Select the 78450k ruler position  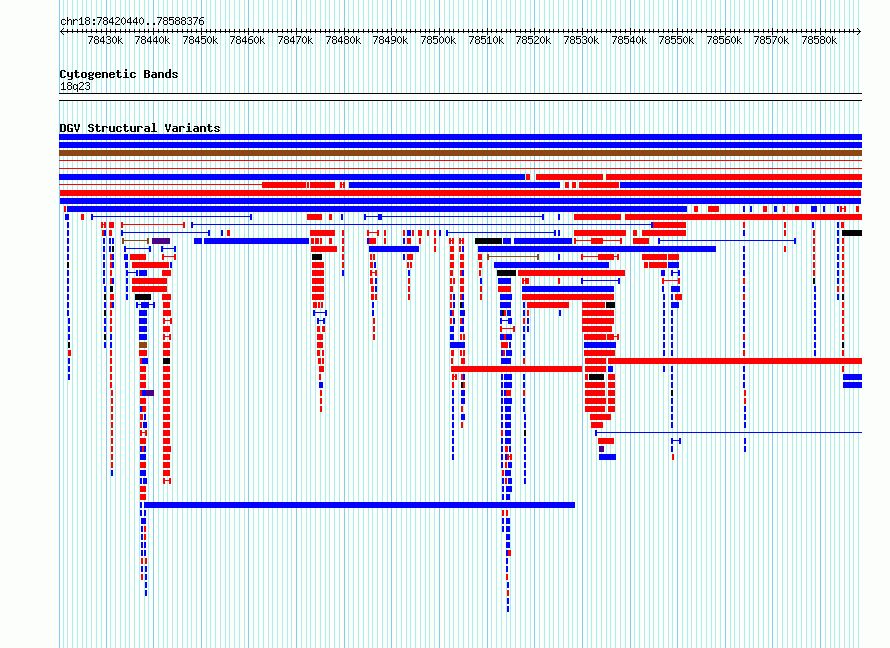[200, 40]
